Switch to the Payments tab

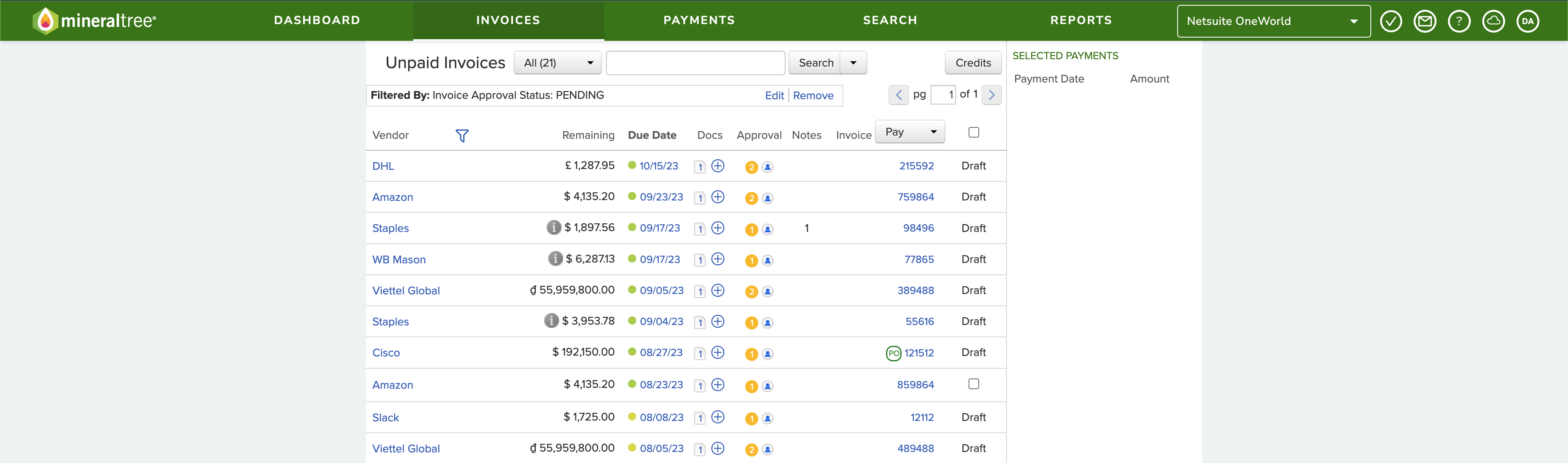[x=699, y=20]
